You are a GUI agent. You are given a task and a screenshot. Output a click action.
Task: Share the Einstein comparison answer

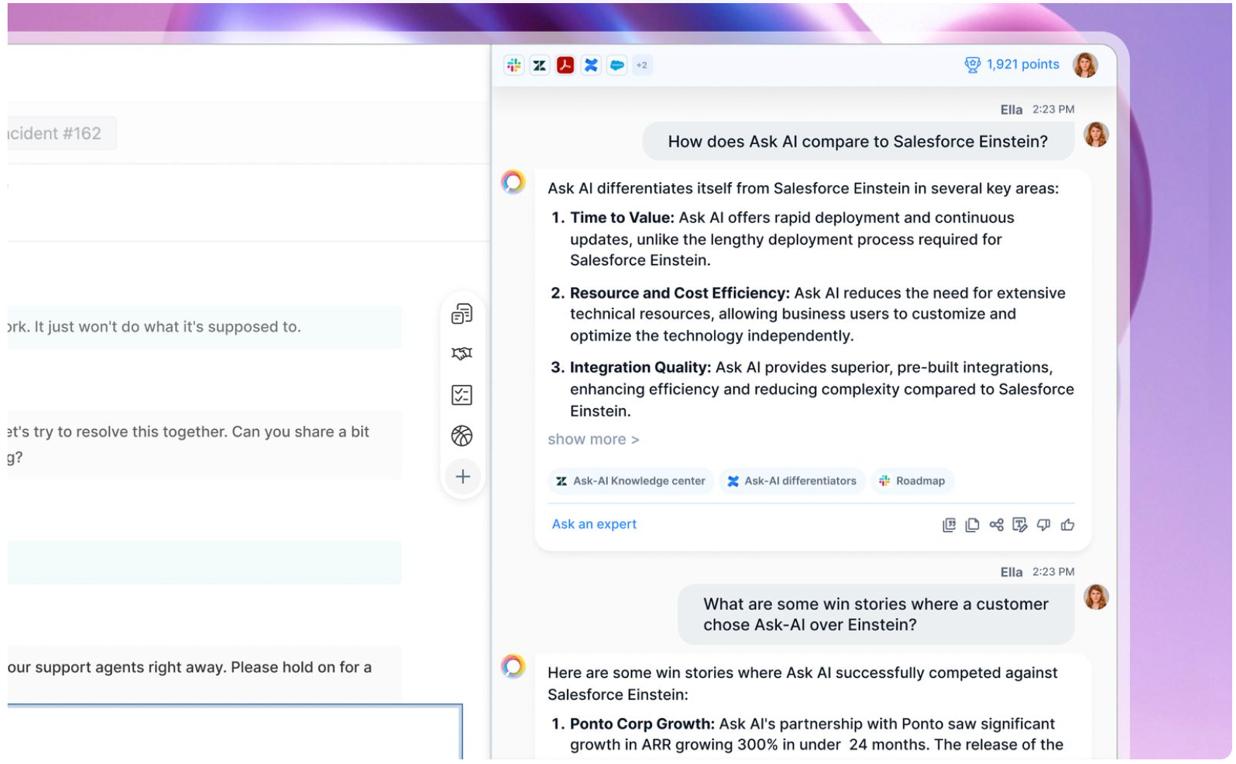(x=996, y=524)
